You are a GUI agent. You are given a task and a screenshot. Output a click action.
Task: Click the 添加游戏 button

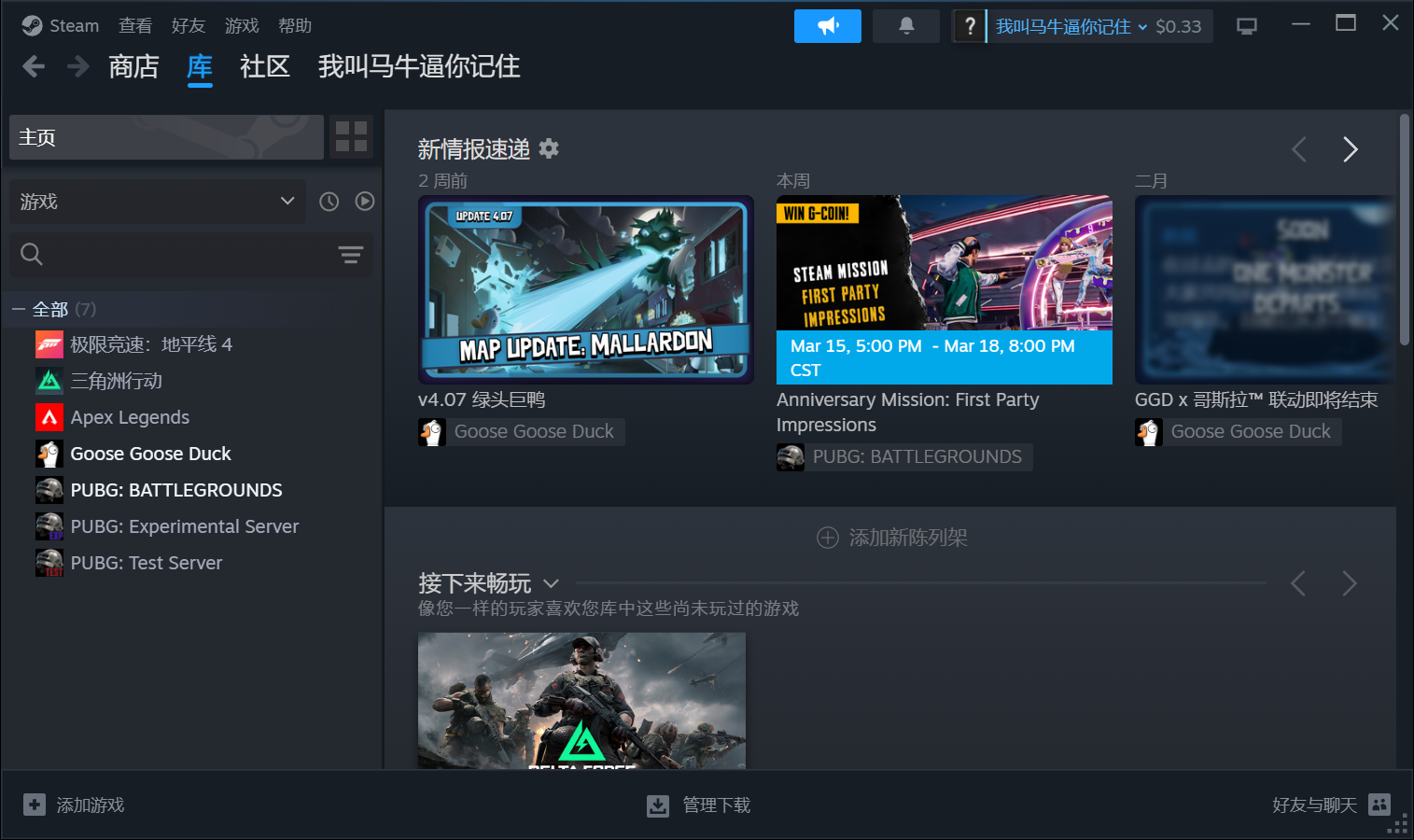(x=75, y=805)
